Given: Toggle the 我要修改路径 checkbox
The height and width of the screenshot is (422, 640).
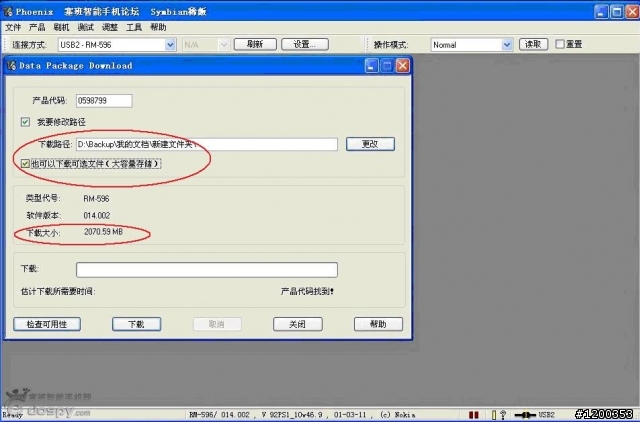Looking at the screenshot, I should (25, 122).
